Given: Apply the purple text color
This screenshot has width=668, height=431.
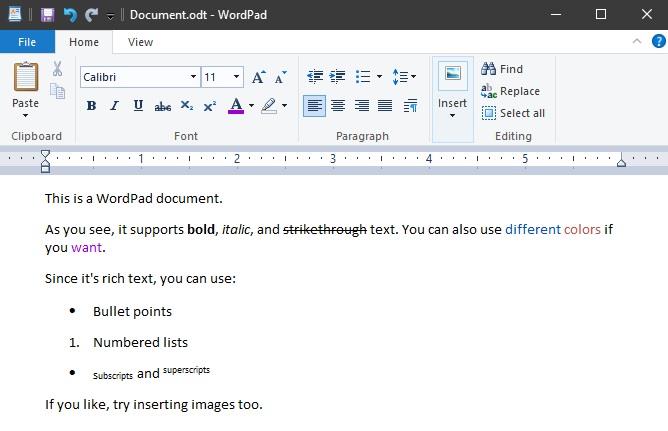Looking at the screenshot, I should pos(236,106).
